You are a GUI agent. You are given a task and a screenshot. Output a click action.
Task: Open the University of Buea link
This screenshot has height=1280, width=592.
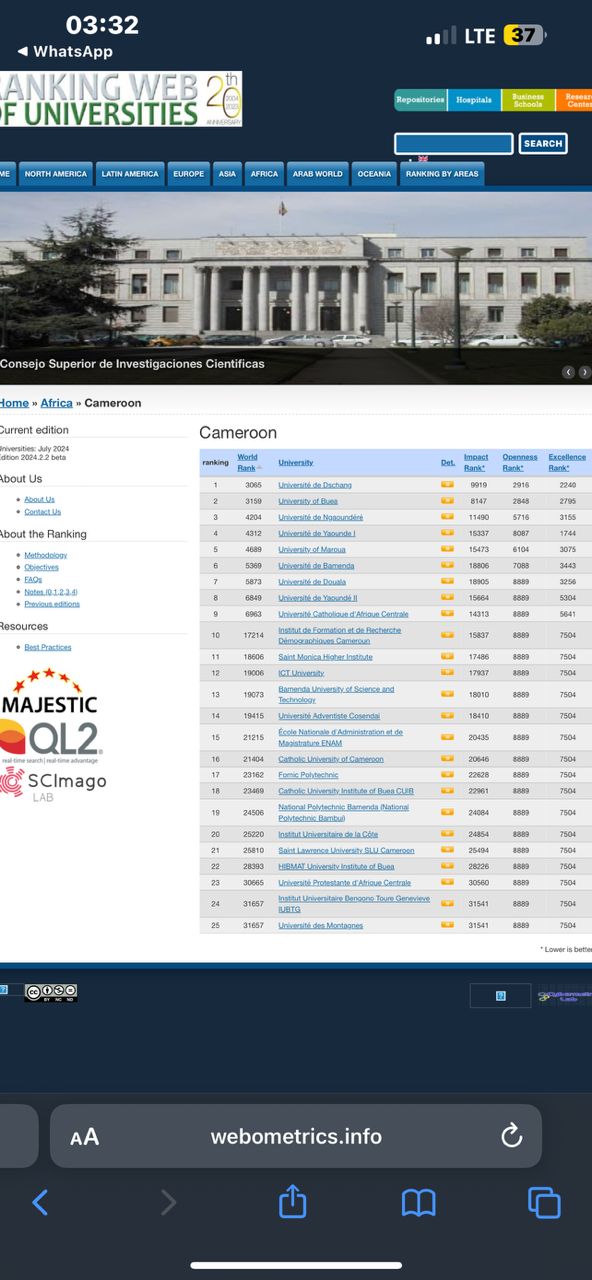308,501
